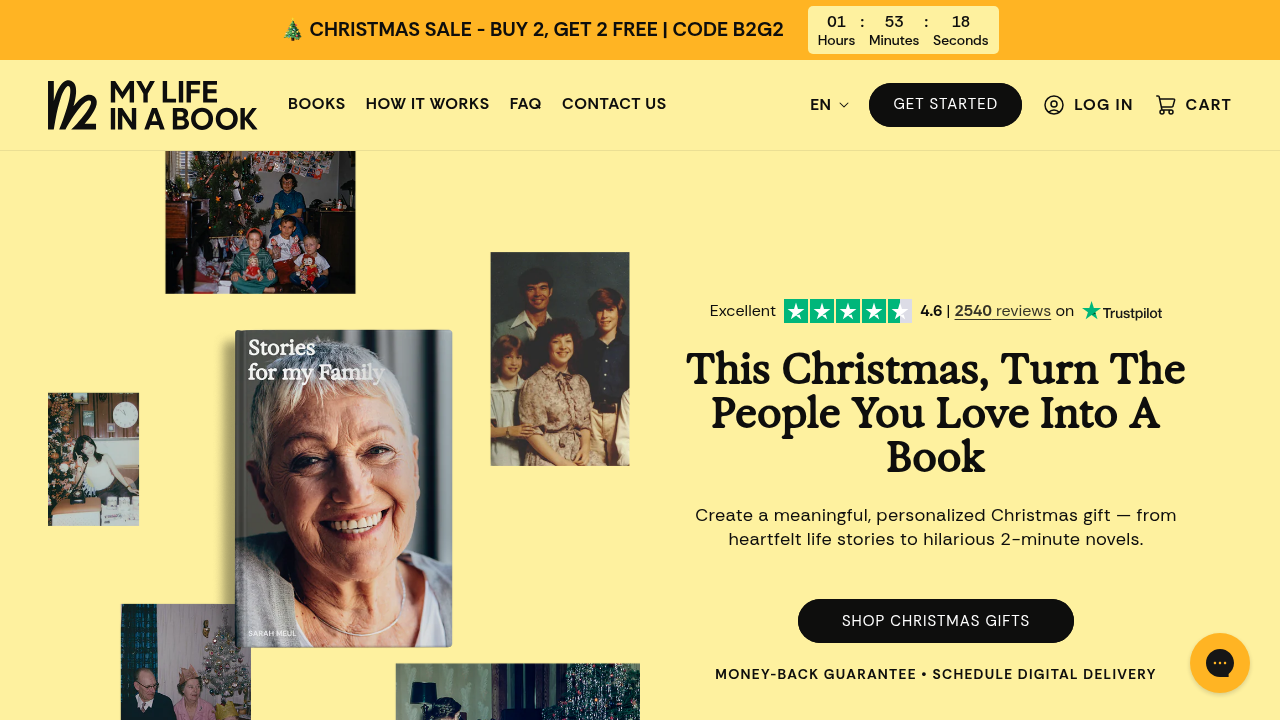
Task: Click the sale countdown timer
Action: 903,30
